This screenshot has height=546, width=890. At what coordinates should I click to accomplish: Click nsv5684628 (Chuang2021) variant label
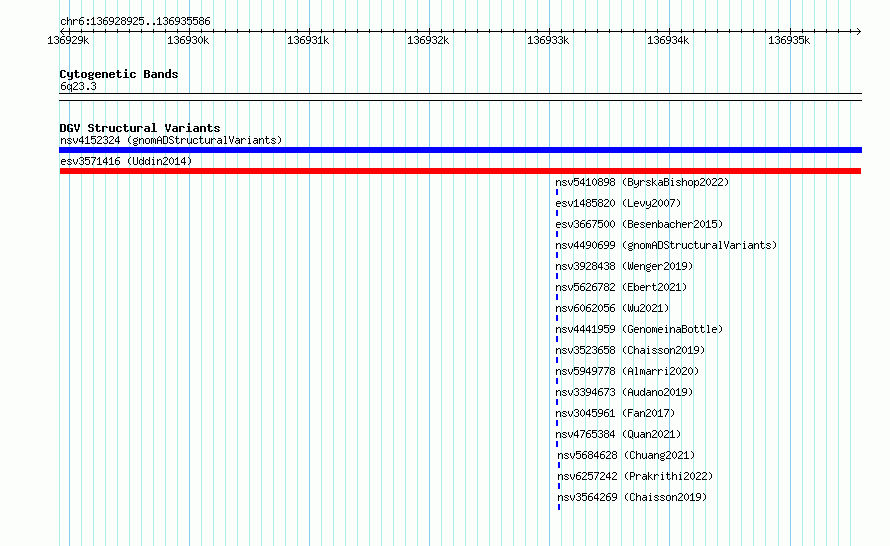tap(626, 455)
